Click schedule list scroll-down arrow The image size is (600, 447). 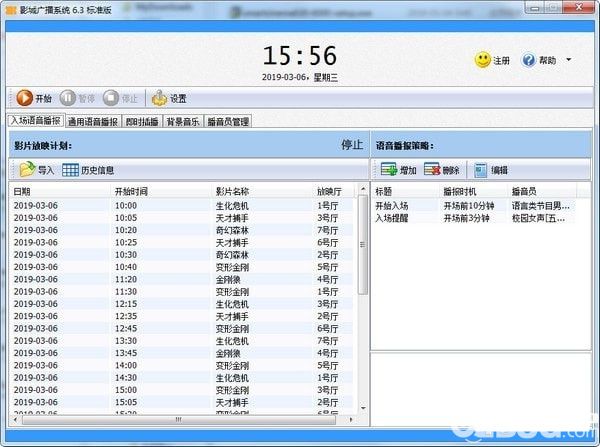click(363, 408)
